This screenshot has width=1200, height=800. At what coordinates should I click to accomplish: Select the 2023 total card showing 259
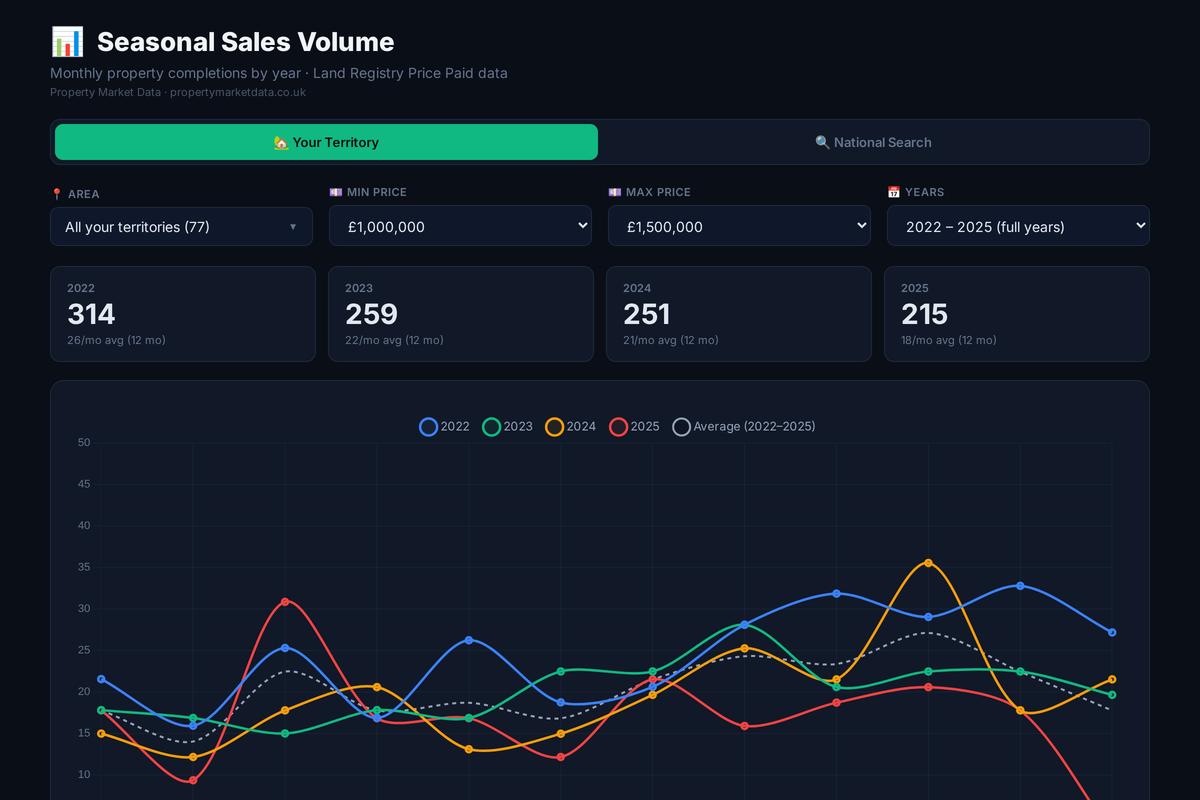tap(461, 314)
